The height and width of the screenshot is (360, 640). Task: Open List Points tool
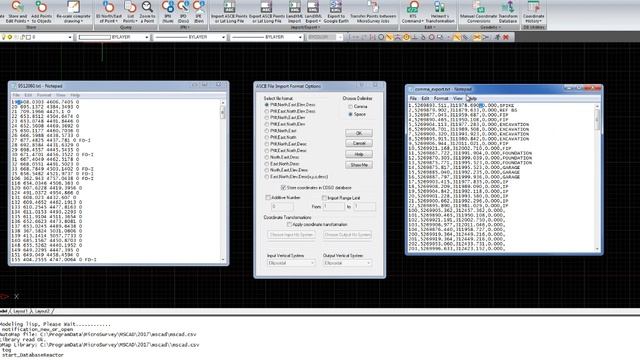pos(130,12)
